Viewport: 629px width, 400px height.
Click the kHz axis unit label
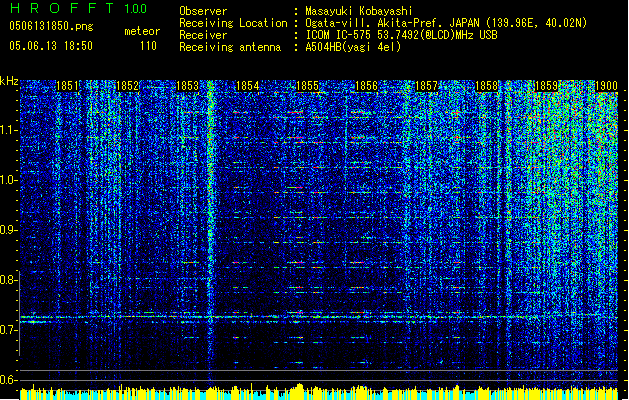pyautogui.click(x=9, y=81)
